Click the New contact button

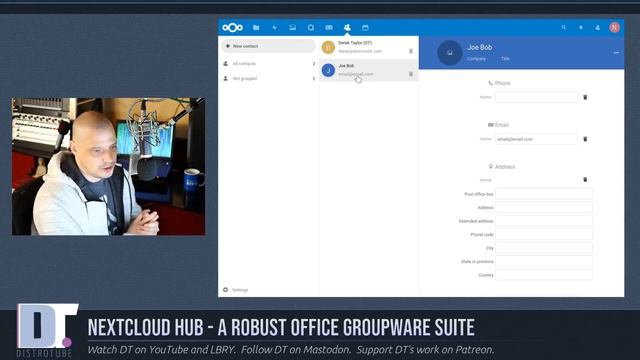(268, 46)
